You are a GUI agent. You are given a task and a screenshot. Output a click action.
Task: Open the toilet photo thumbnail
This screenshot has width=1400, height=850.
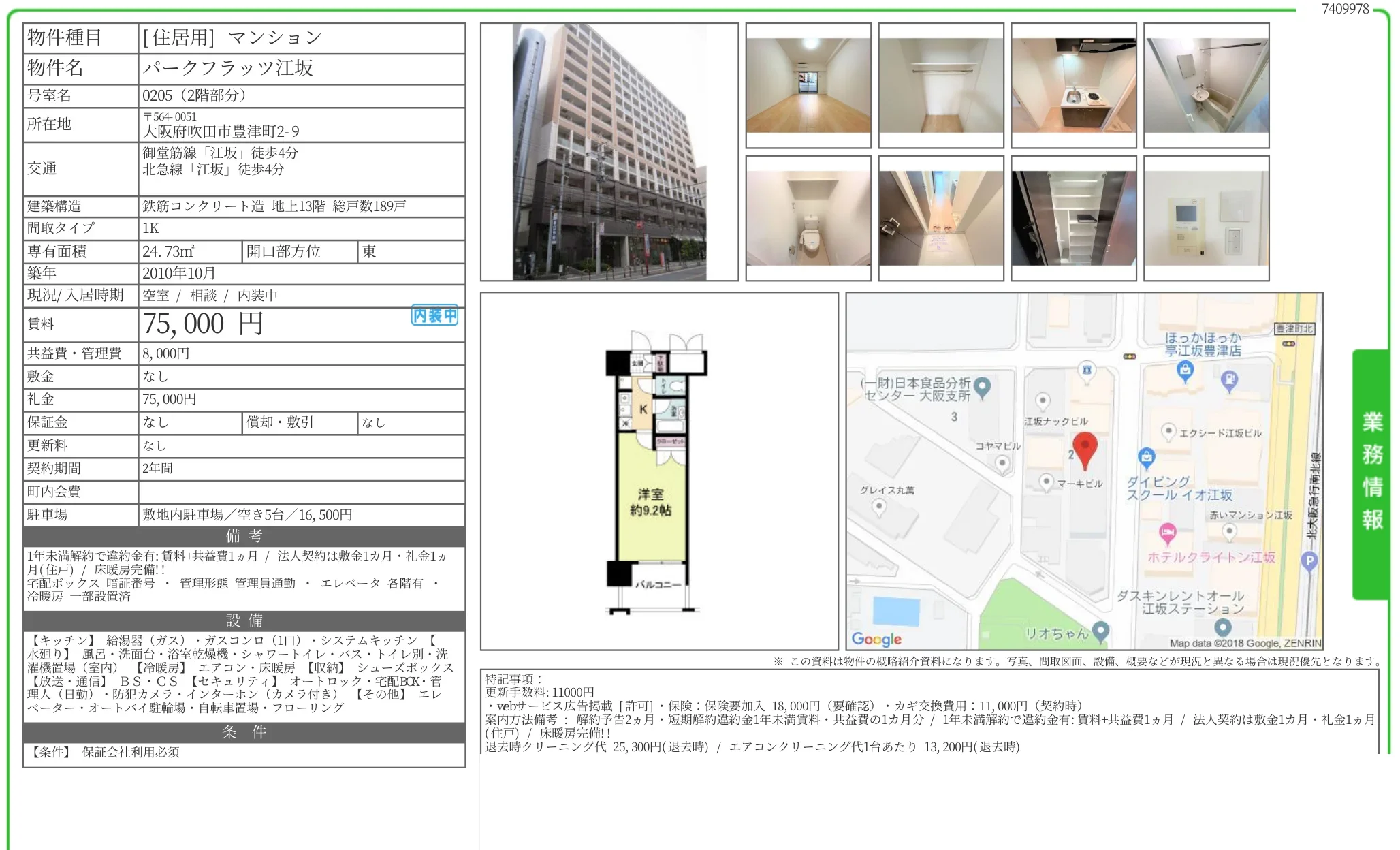pyautogui.click(x=808, y=219)
